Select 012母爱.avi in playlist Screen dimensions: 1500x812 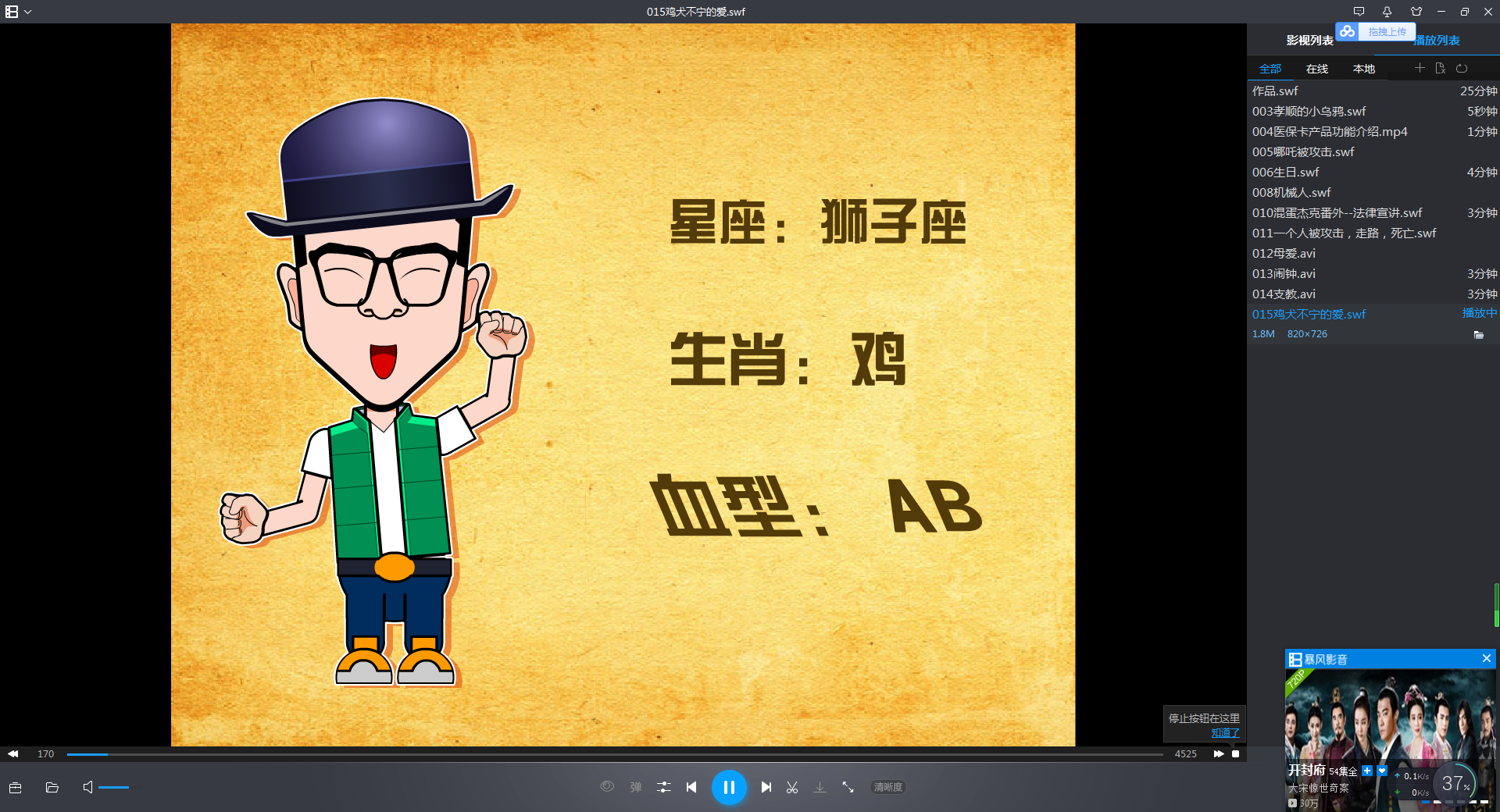(1373, 253)
